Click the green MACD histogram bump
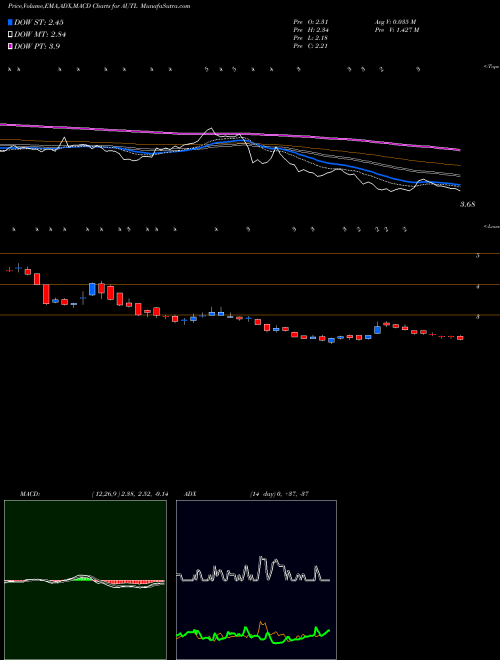The image size is (500, 660). pyautogui.click(x=83, y=579)
